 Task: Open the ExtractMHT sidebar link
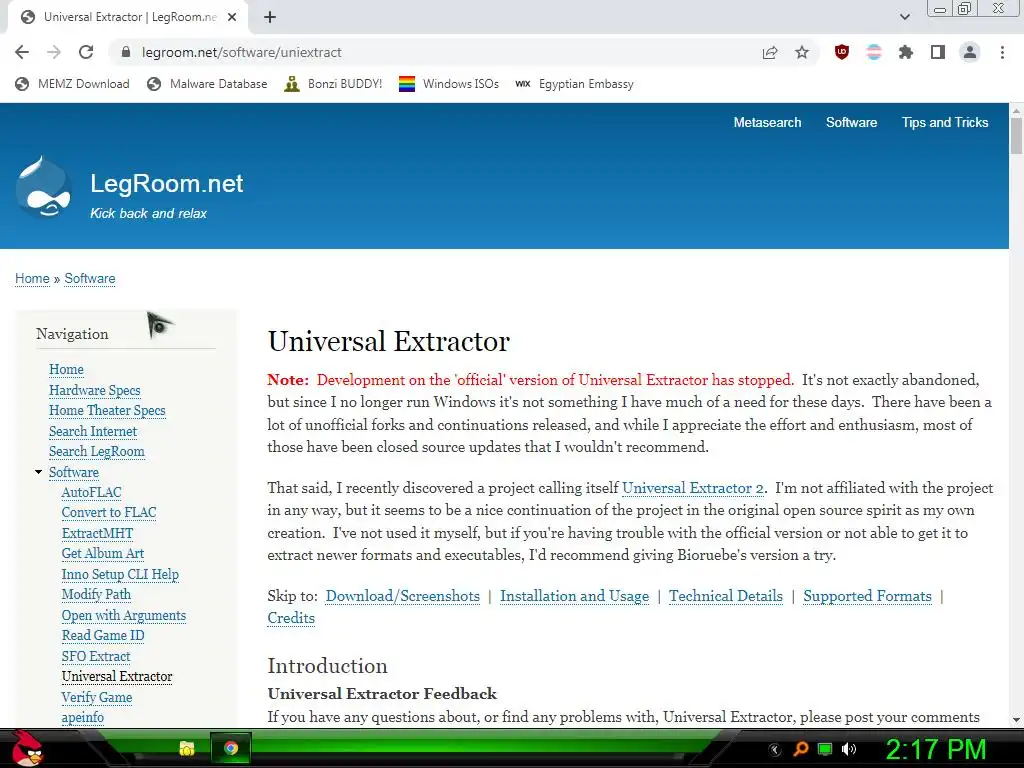coord(97,533)
